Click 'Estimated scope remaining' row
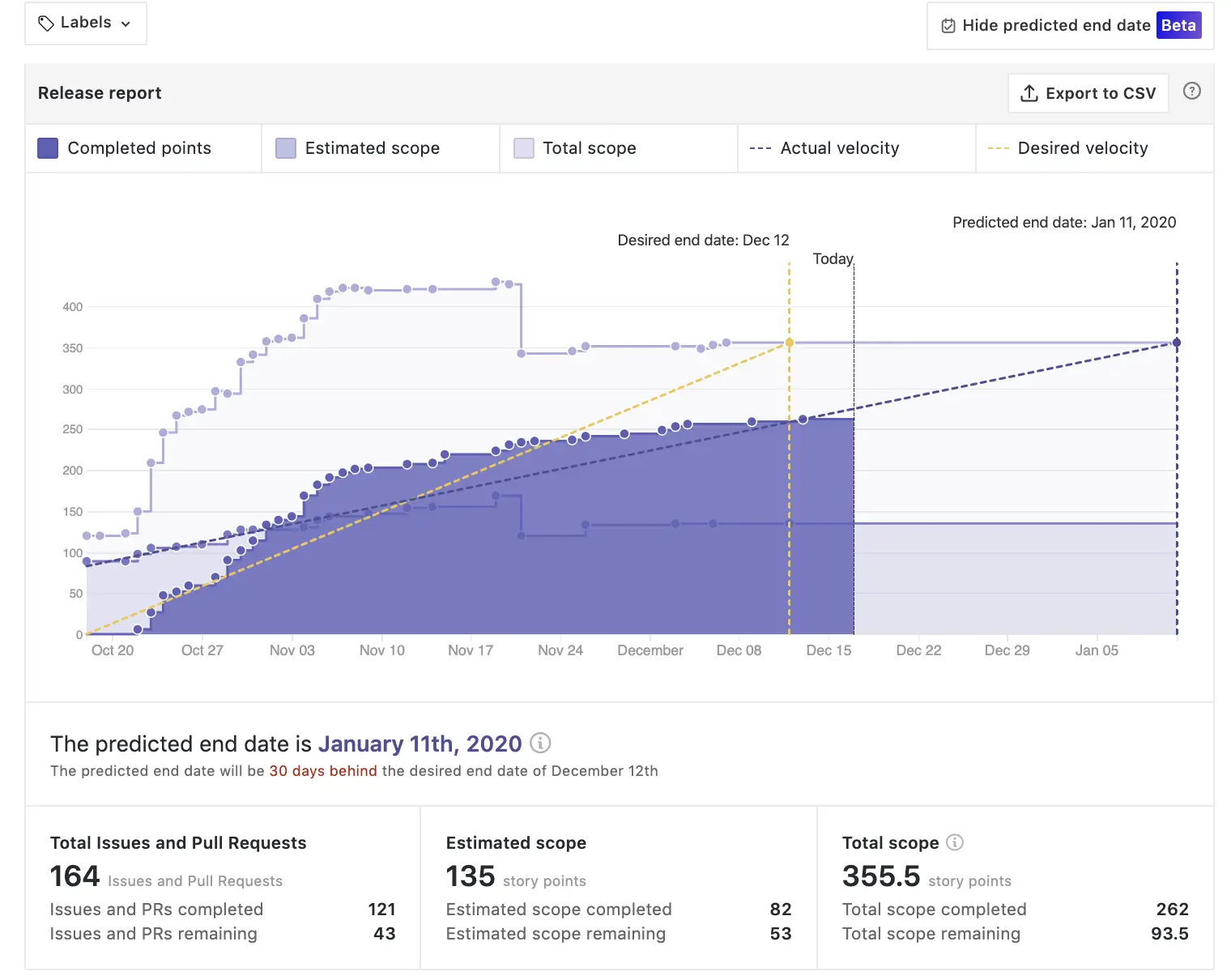 coord(619,934)
